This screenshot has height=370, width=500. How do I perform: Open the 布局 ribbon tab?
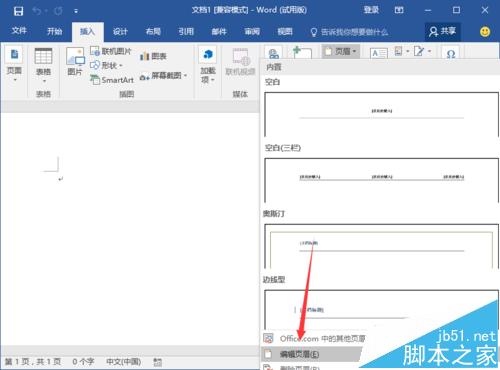[x=153, y=32]
